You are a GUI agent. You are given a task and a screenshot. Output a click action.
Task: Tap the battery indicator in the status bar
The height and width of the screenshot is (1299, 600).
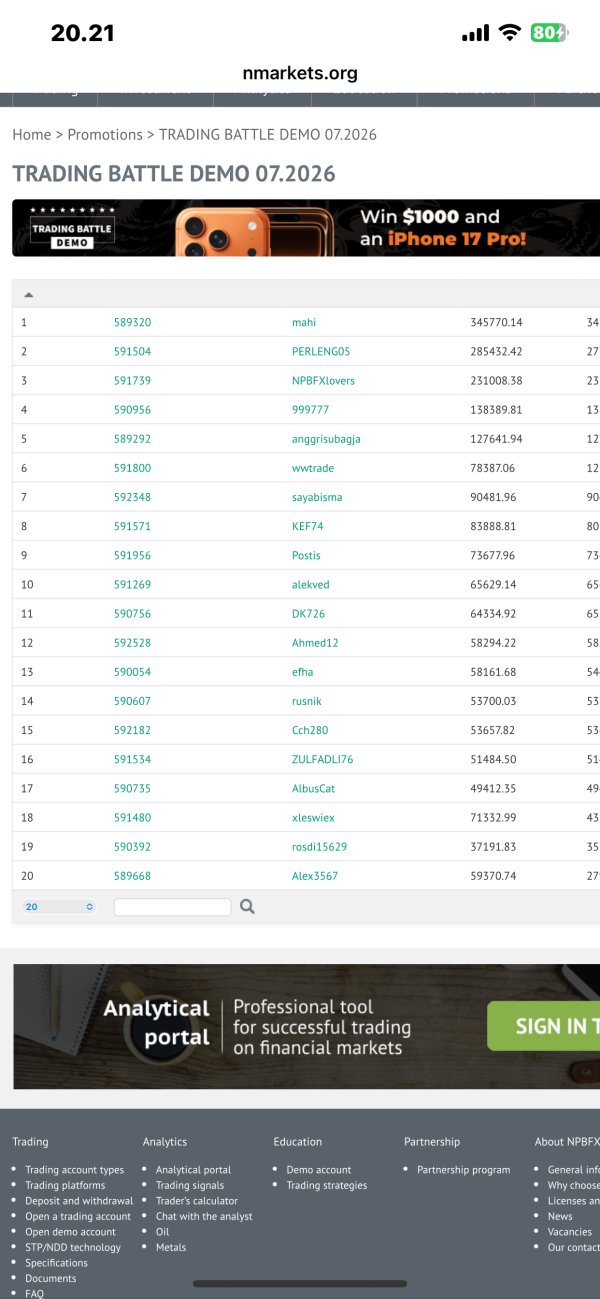548,33
